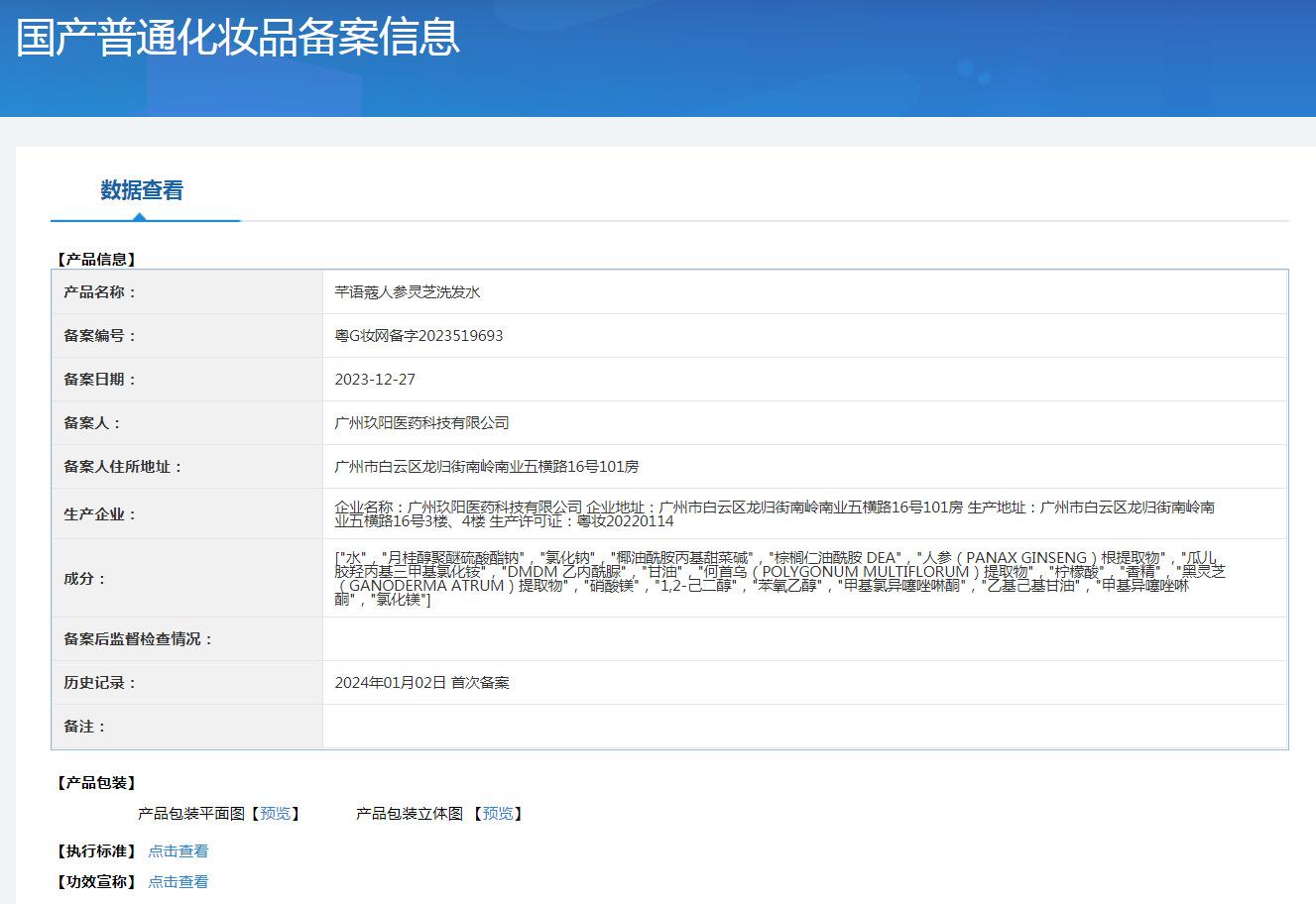Click the 备案人住所地址 address value

coord(487,467)
